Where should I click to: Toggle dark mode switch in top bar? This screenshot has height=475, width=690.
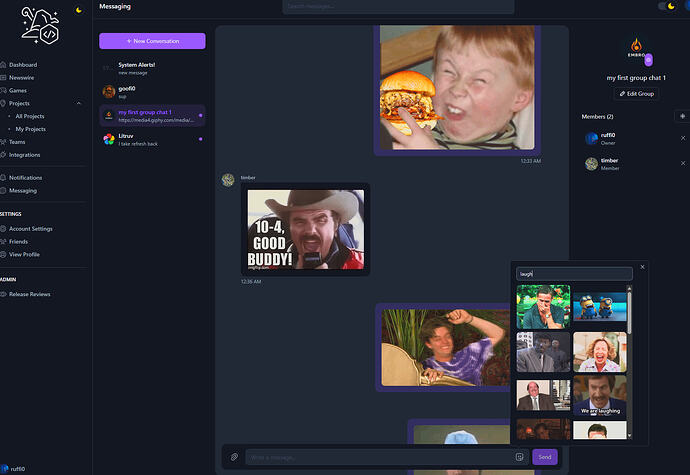tap(666, 6)
